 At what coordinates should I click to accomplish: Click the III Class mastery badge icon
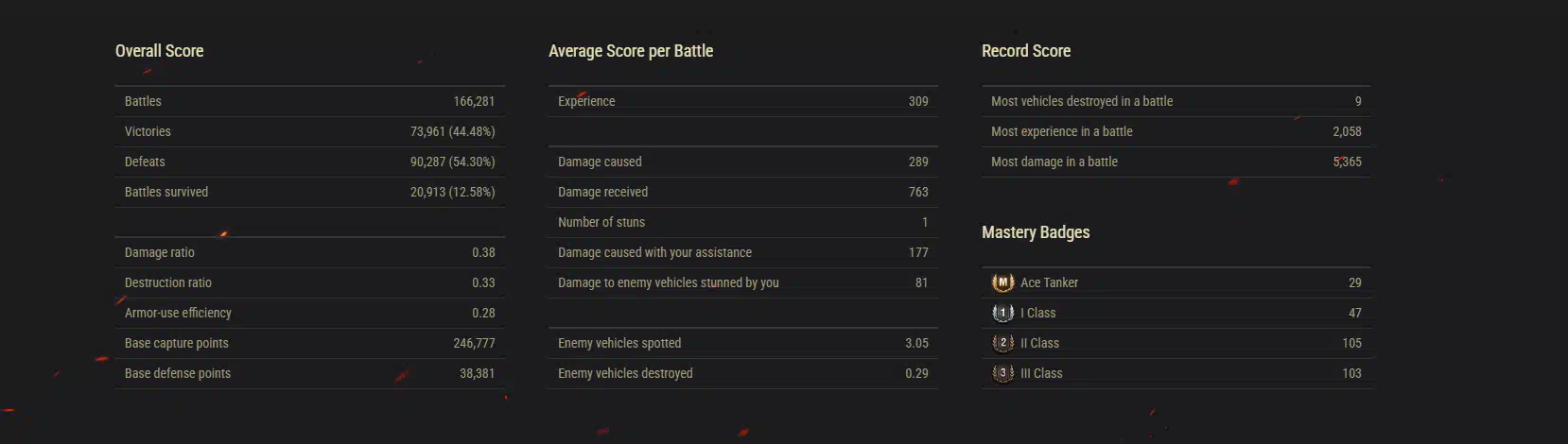tap(1002, 373)
